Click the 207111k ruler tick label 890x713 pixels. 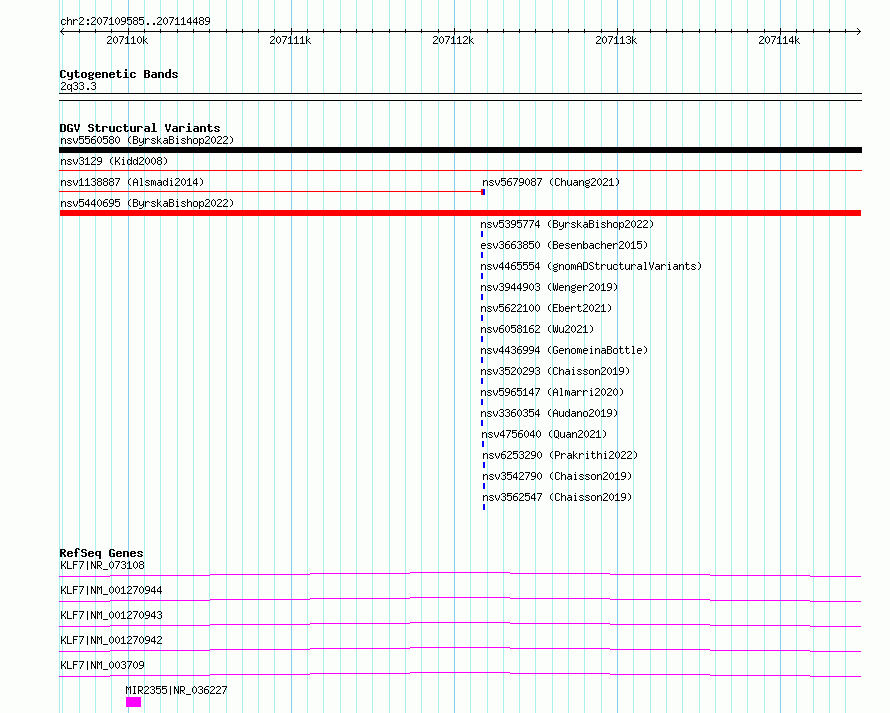click(290, 40)
